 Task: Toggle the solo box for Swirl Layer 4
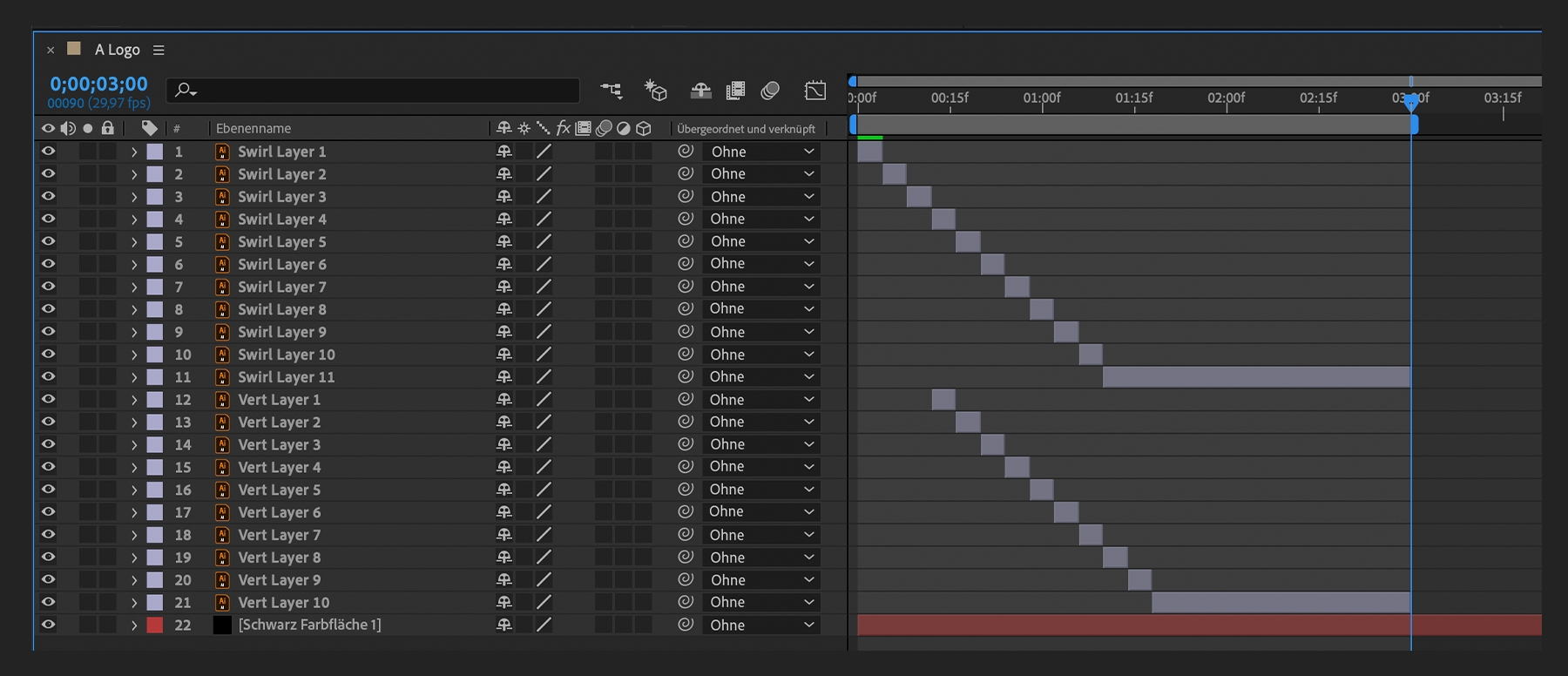[87, 220]
